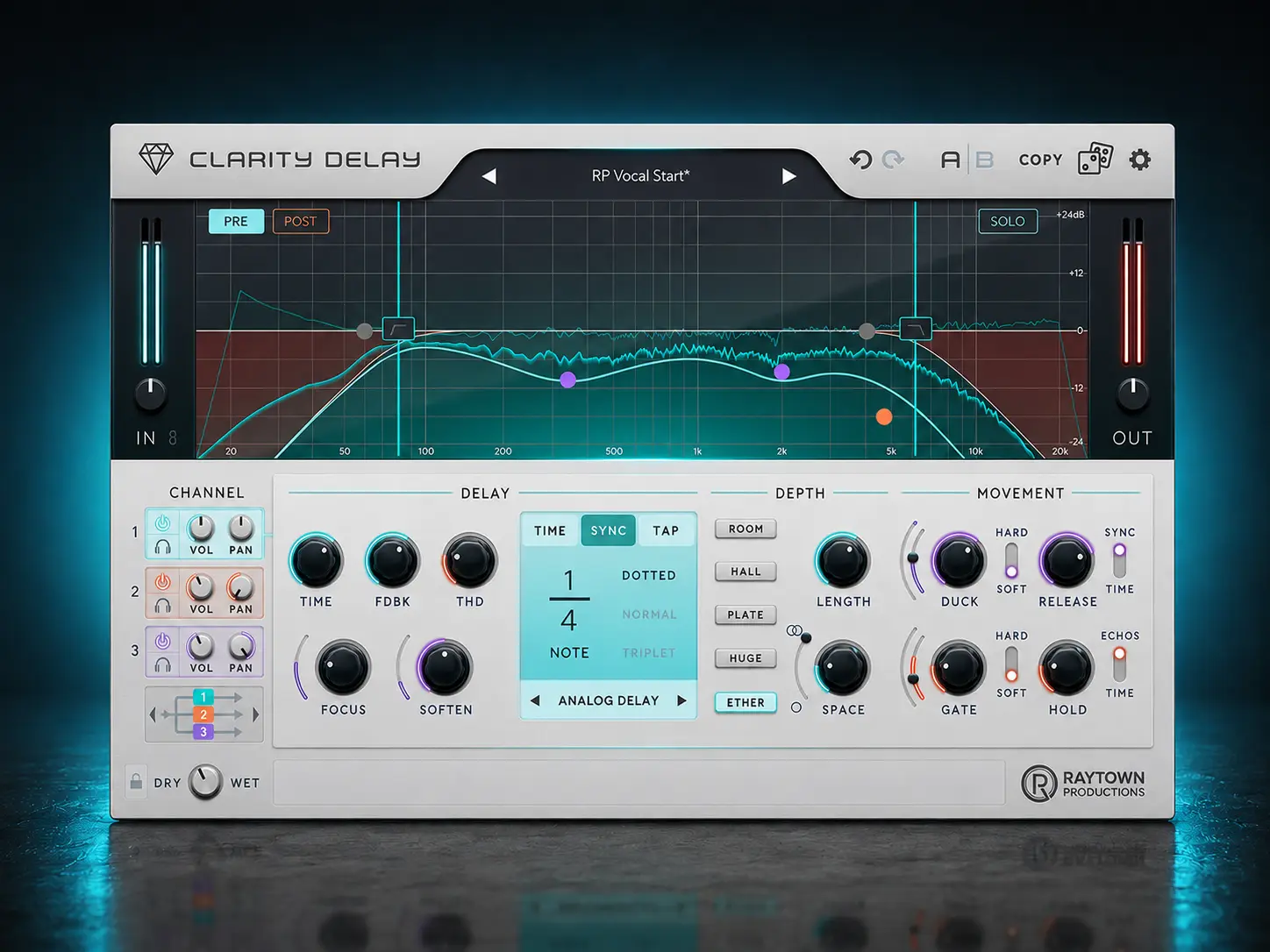Viewport: 1270px width, 952px height.
Task: Click the Space stereo link icon
Action: click(794, 630)
